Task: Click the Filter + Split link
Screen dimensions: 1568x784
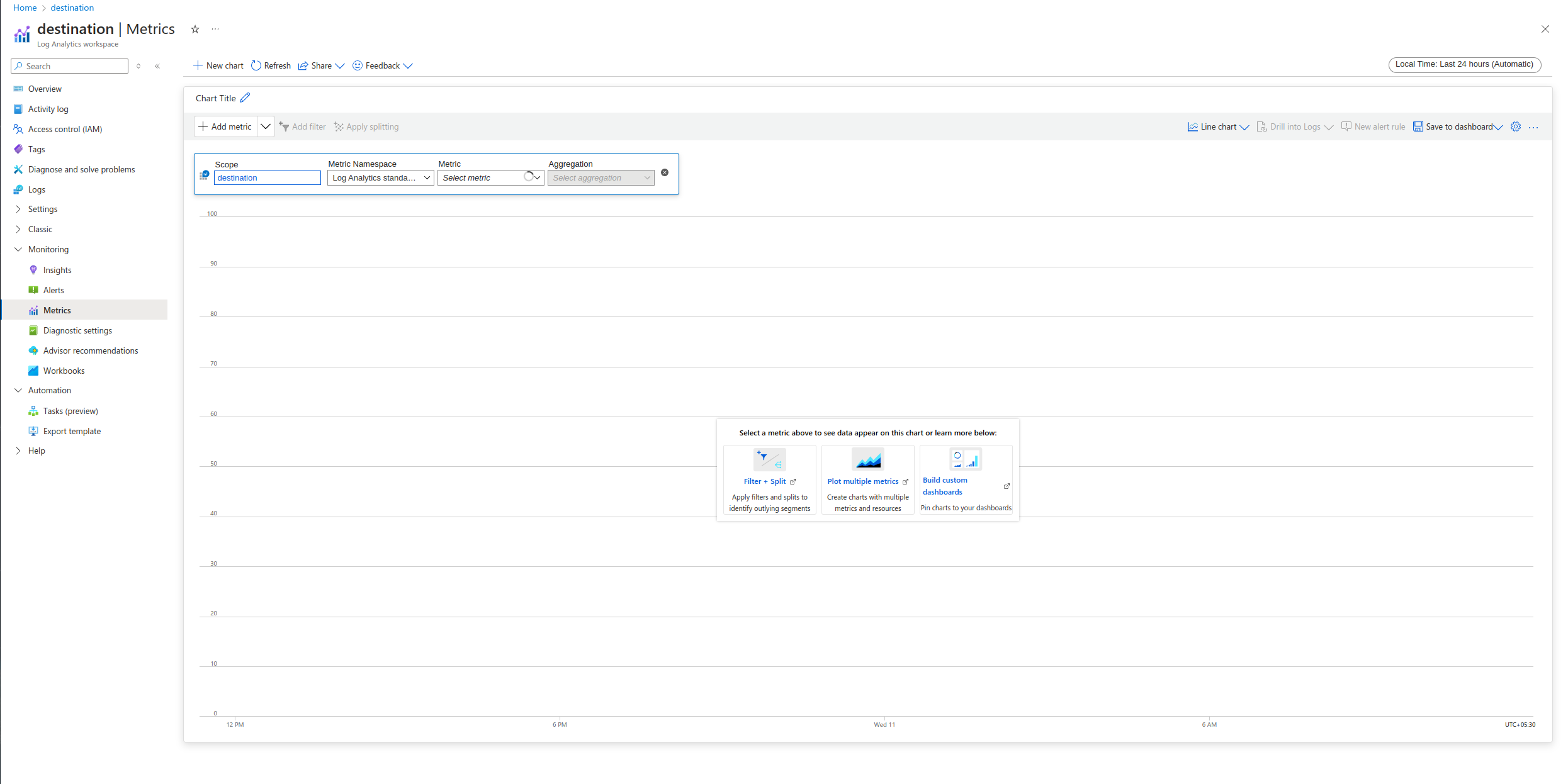Action: pyautogui.click(x=764, y=482)
